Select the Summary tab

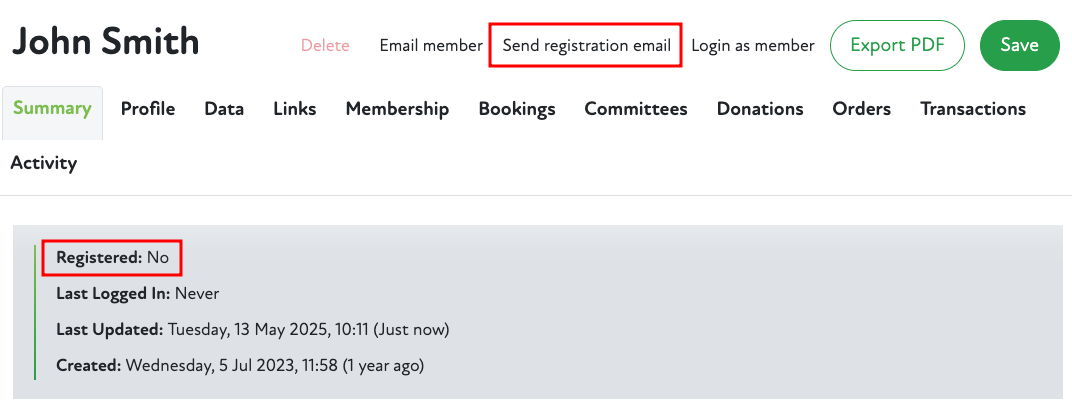point(52,109)
